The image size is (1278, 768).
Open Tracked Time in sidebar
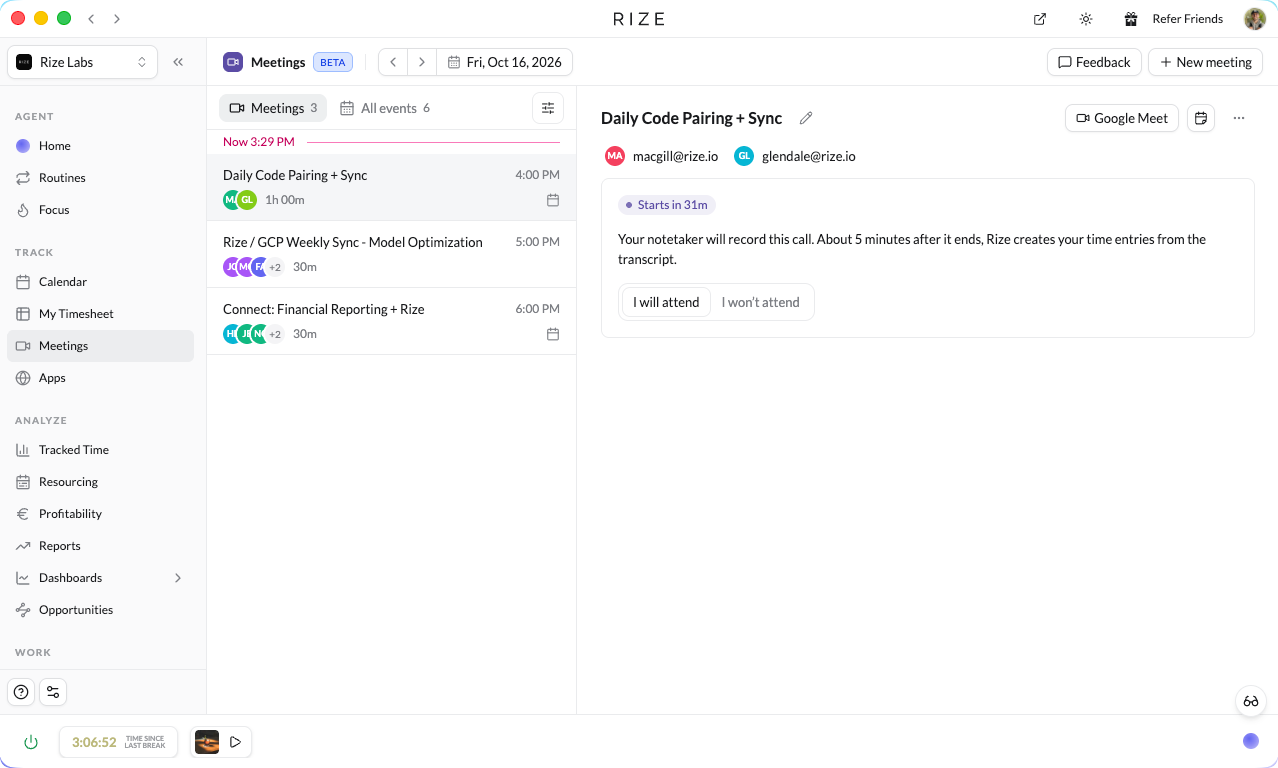point(100,450)
